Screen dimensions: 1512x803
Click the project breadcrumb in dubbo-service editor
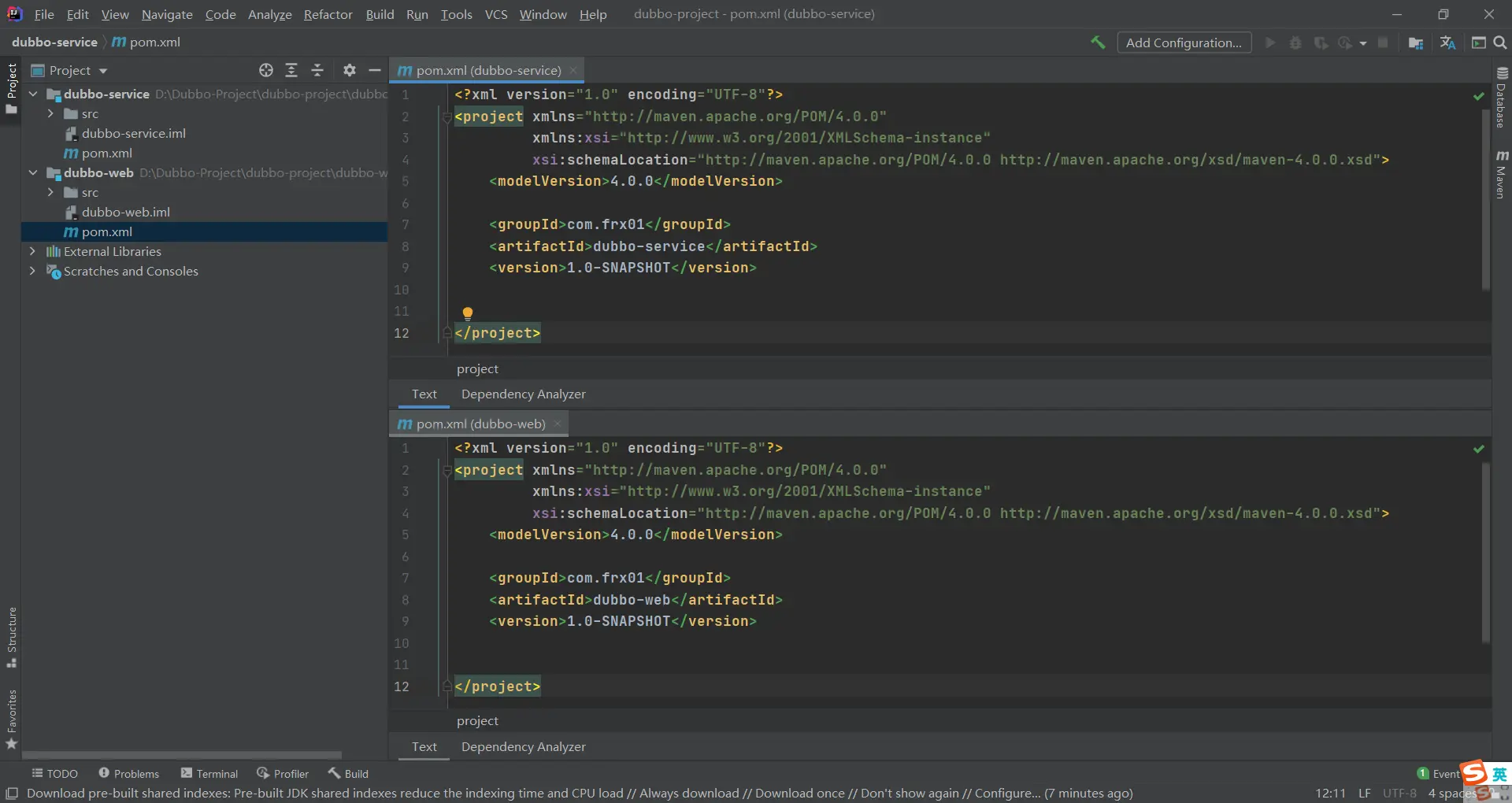point(477,368)
